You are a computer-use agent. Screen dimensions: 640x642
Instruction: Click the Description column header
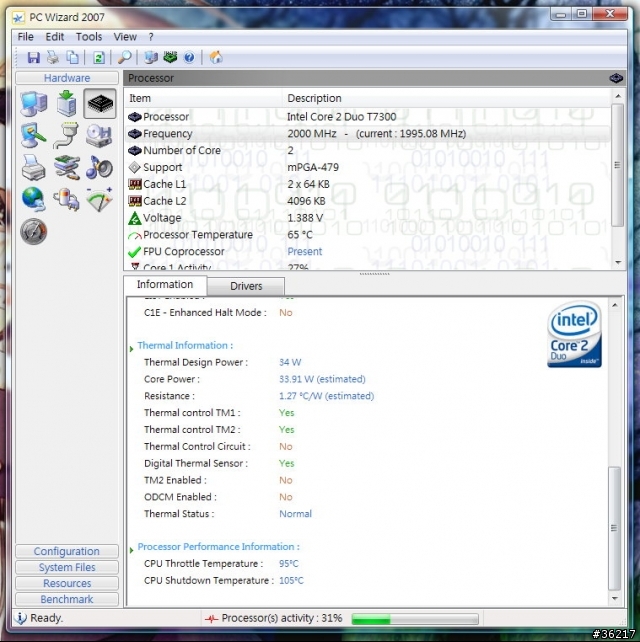pyautogui.click(x=446, y=98)
